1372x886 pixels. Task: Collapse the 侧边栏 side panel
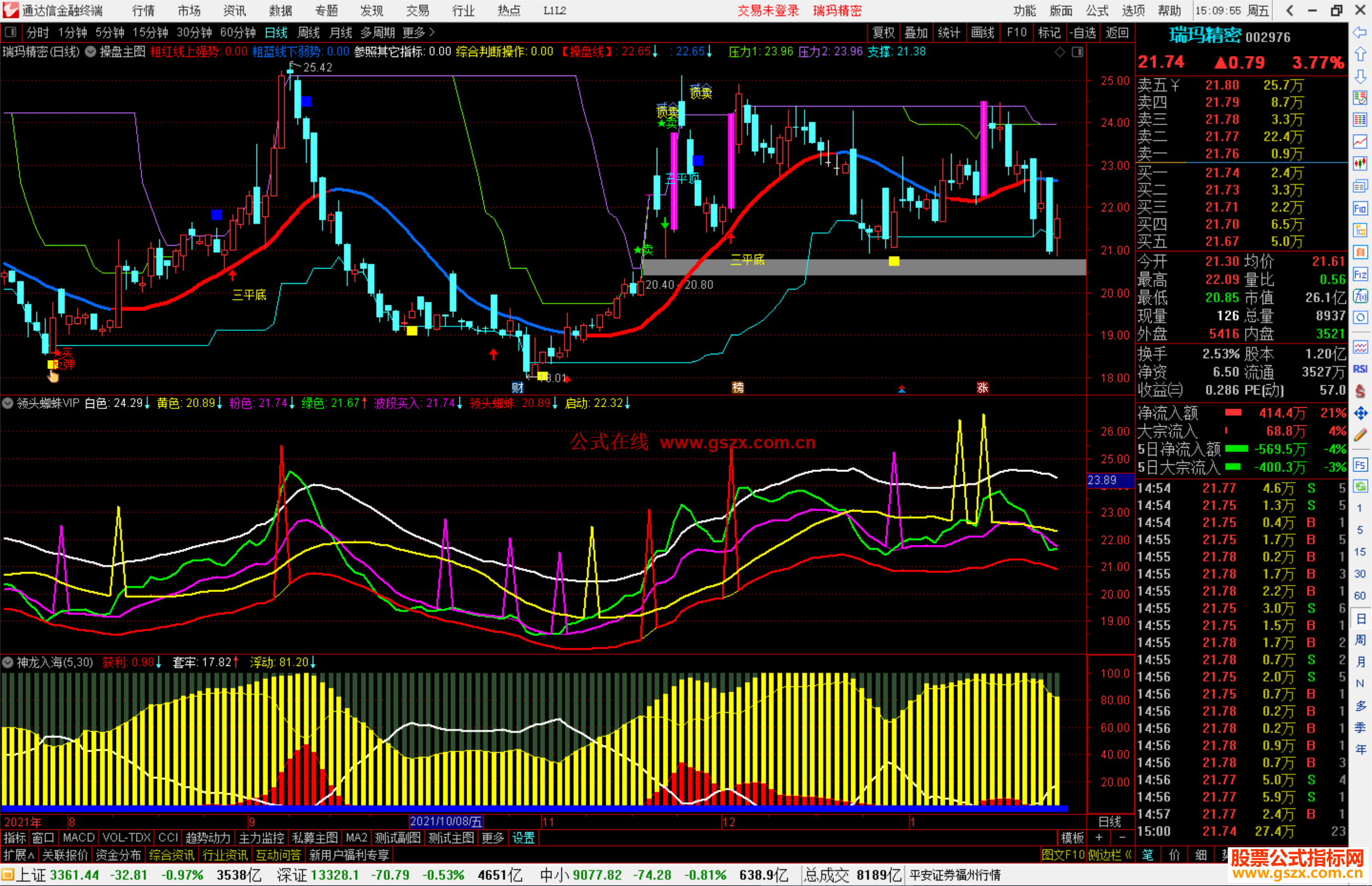[x=1109, y=856]
